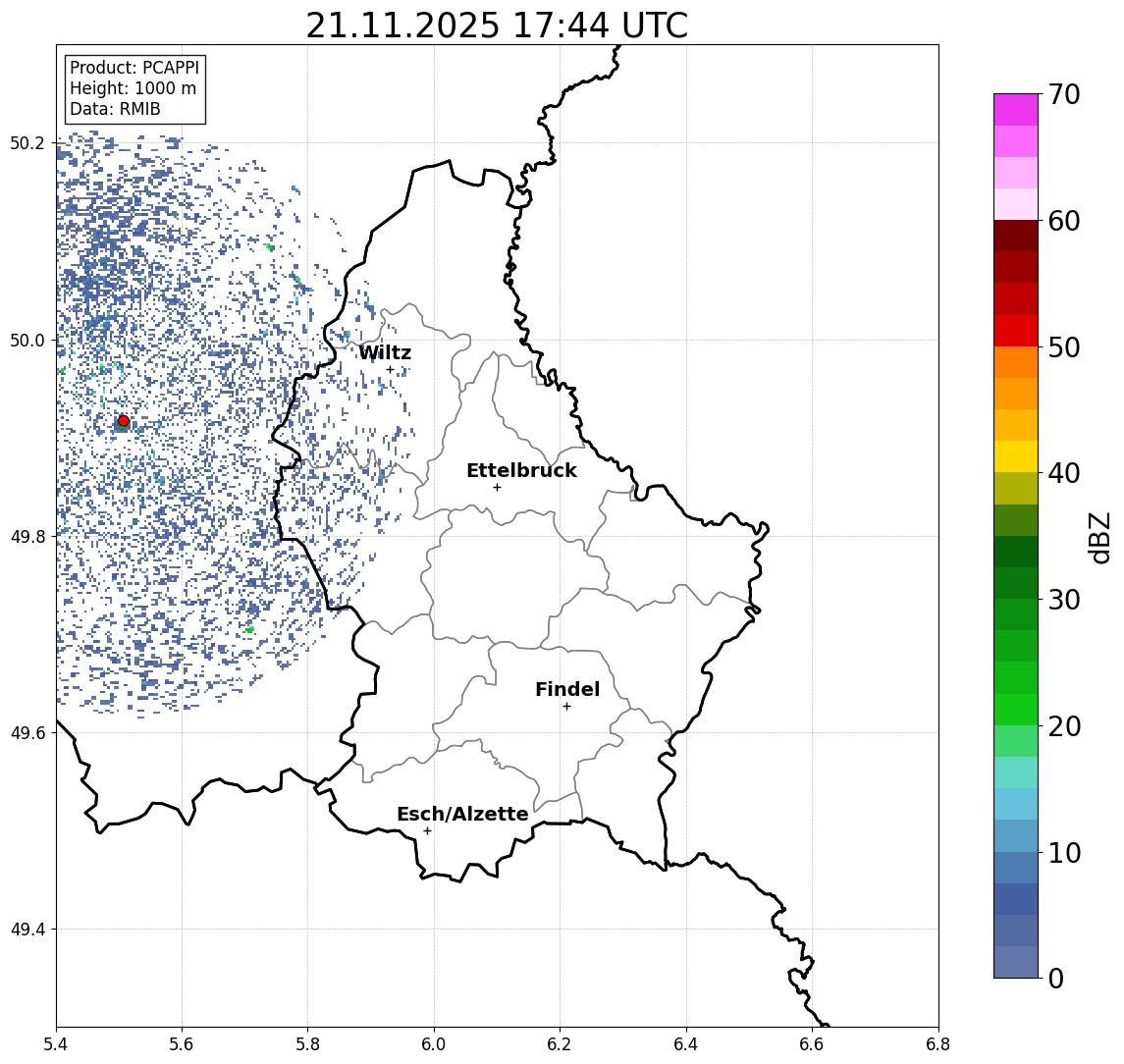
Task: Click the red radar location marker
Action: pos(124,421)
